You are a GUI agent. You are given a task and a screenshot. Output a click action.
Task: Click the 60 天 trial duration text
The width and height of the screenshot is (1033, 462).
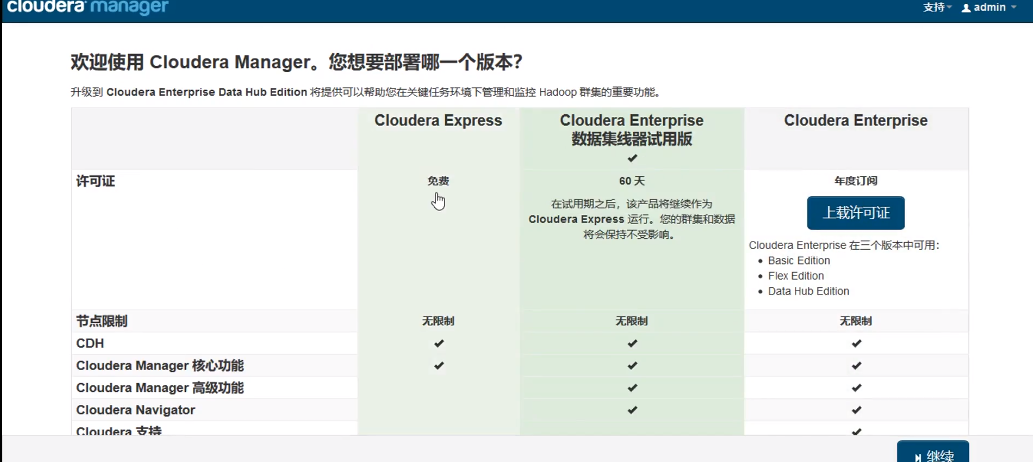pos(632,181)
